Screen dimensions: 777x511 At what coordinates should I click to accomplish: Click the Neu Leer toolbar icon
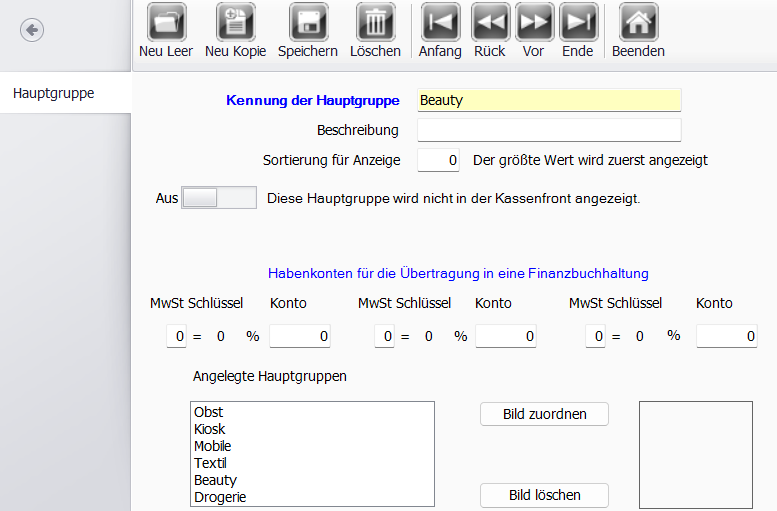[x=166, y=22]
